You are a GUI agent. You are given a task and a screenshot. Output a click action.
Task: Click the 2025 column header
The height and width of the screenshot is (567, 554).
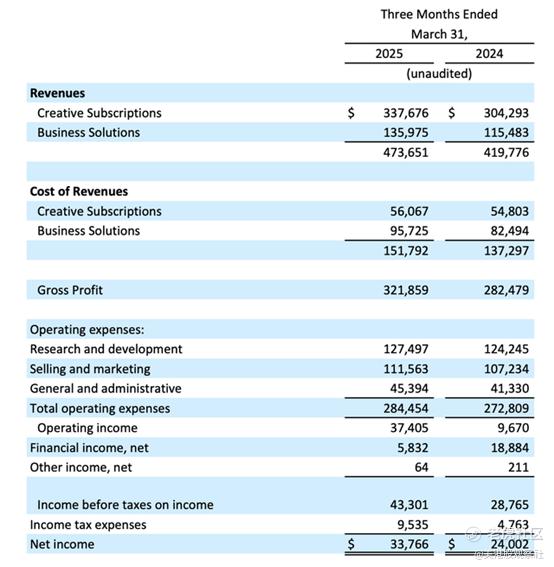point(389,54)
